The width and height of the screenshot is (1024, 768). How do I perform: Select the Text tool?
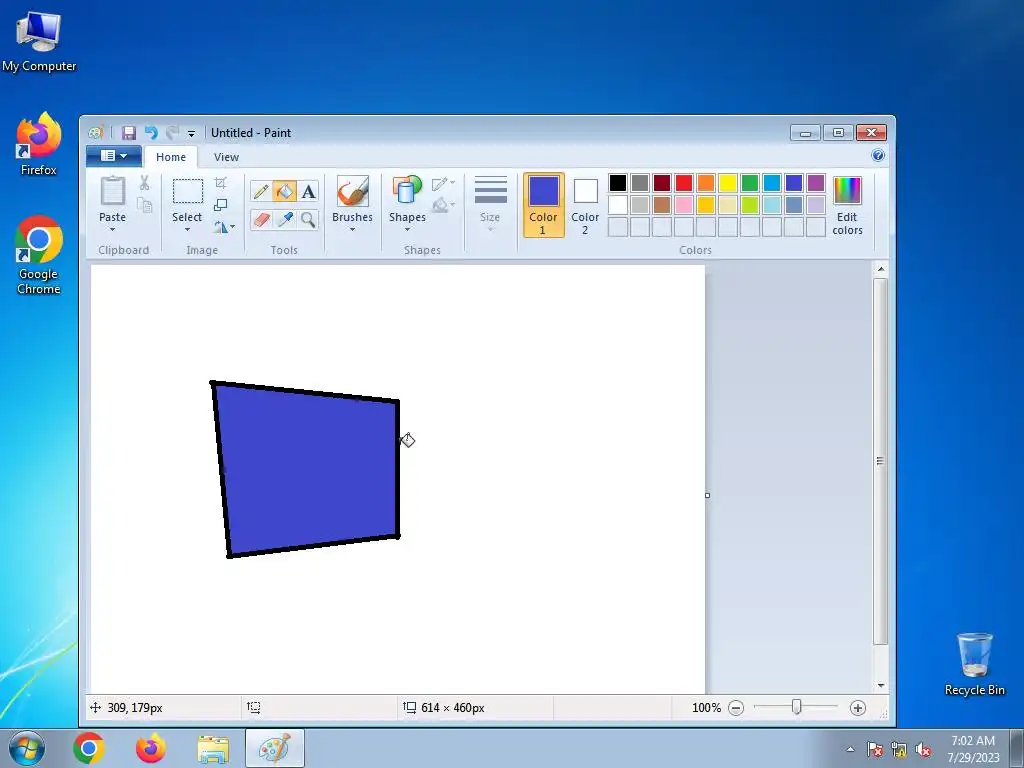pyautogui.click(x=308, y=191)
